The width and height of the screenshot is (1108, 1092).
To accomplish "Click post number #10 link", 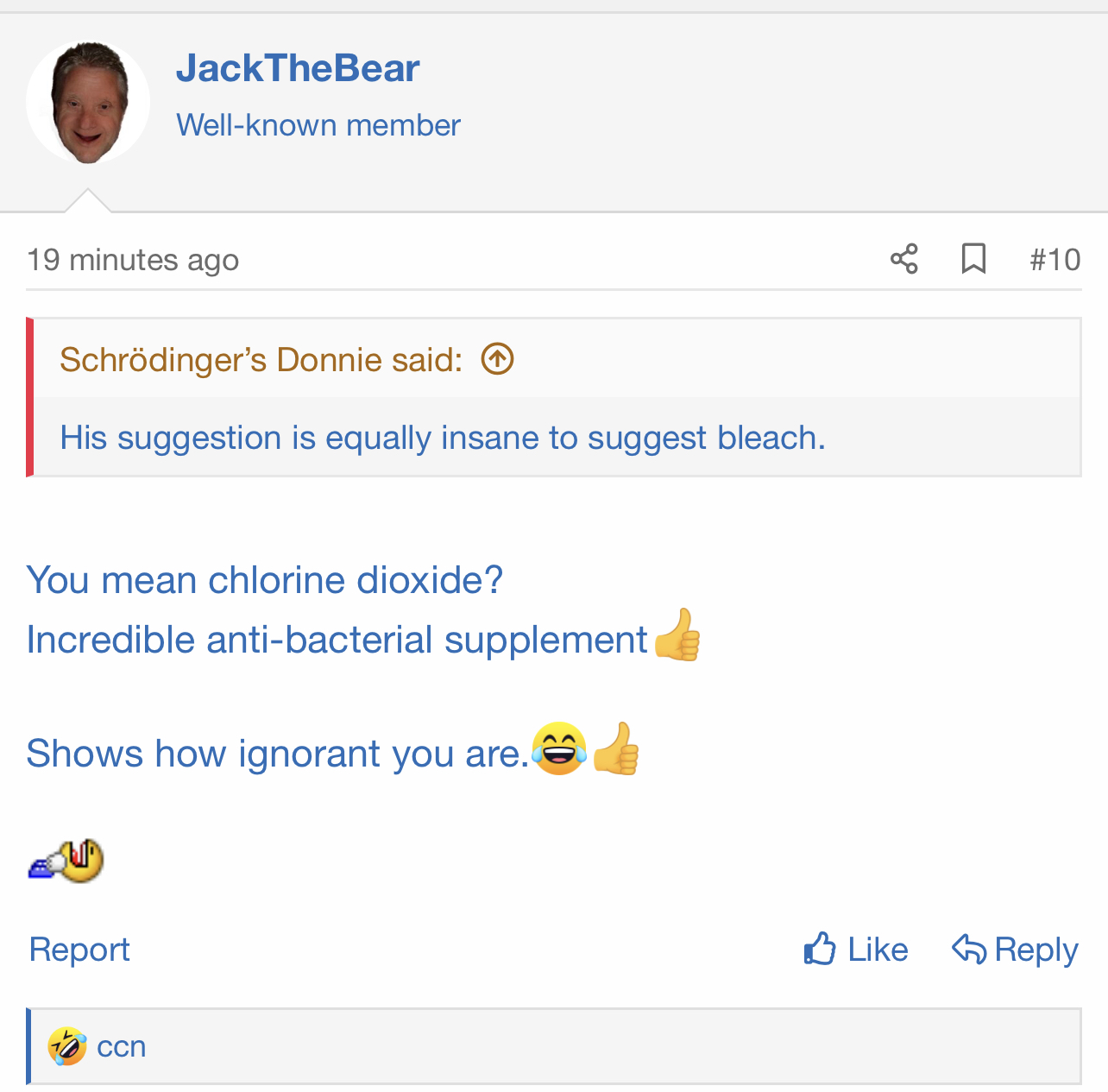I will (1054, 260).
